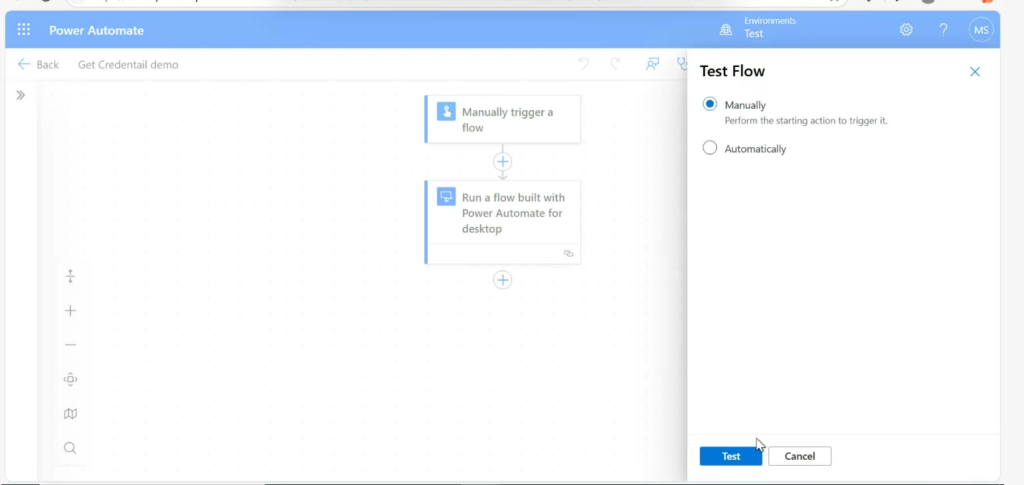Click the environment globe icon
The height and width of the screenshot is (485, 1024).
726,29
